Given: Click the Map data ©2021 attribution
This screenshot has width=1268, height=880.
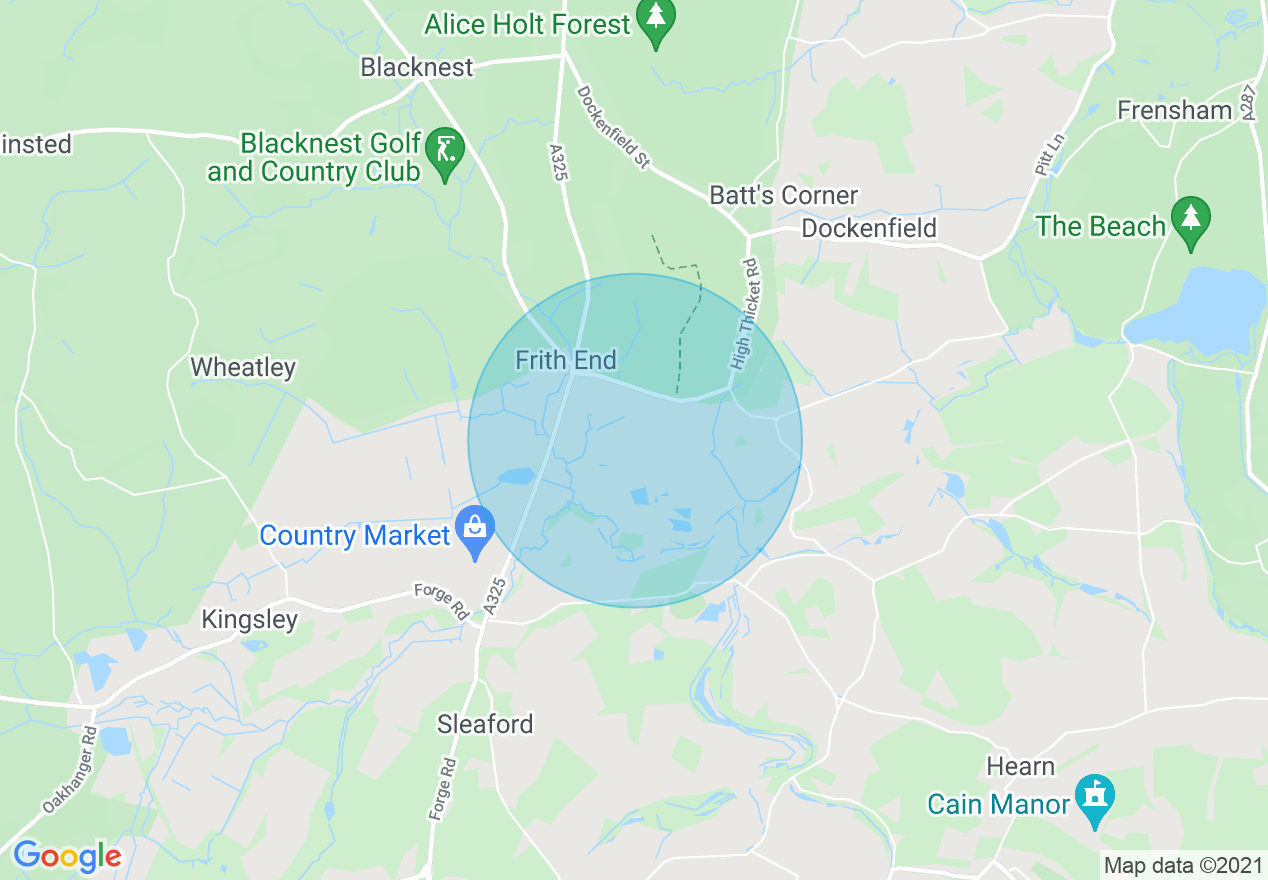Looking at the screenshot, I should (x=1182, y=864).
